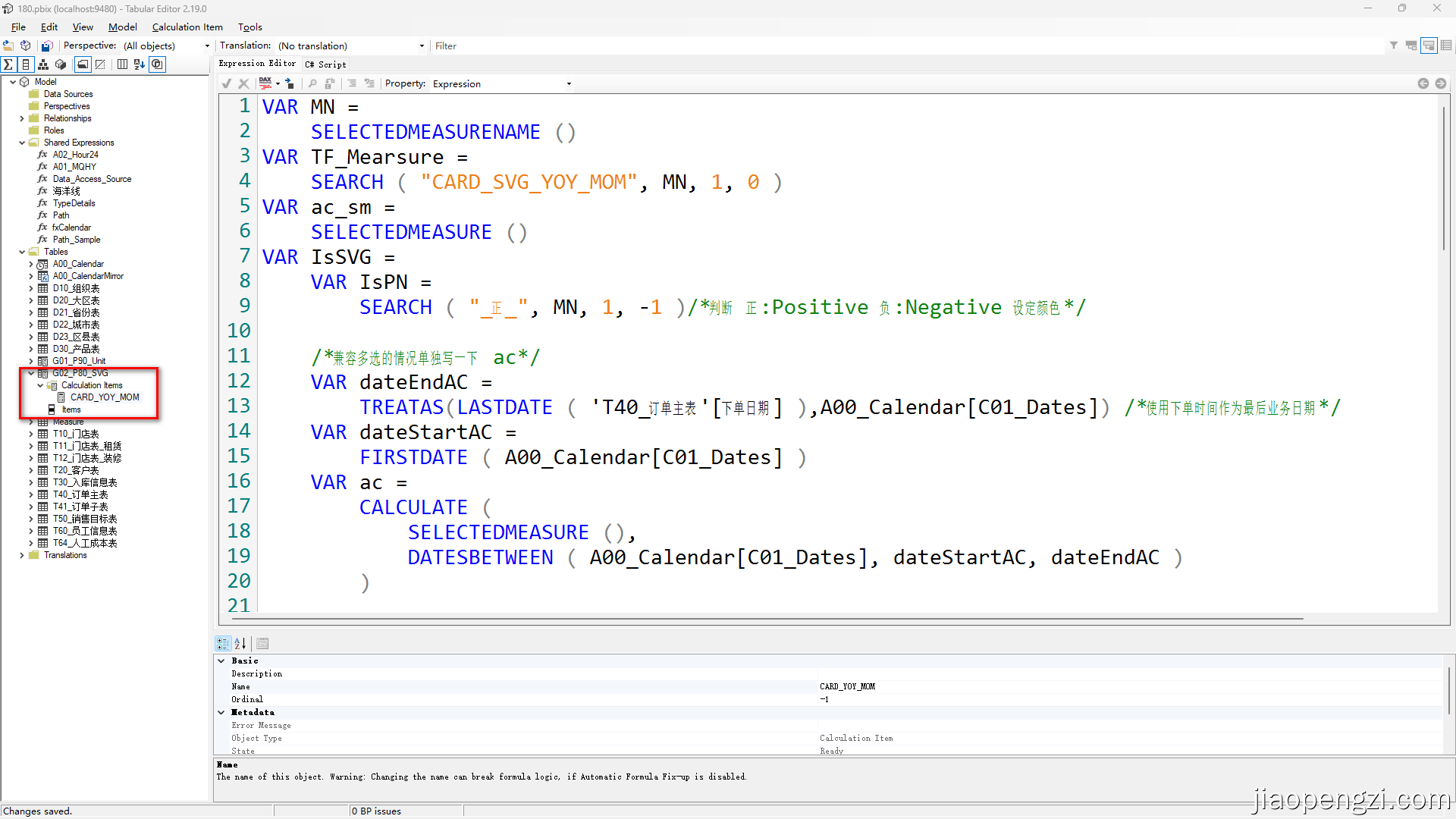
Task: Navigate back arrow in expression editor
Action: (1423, 83)
